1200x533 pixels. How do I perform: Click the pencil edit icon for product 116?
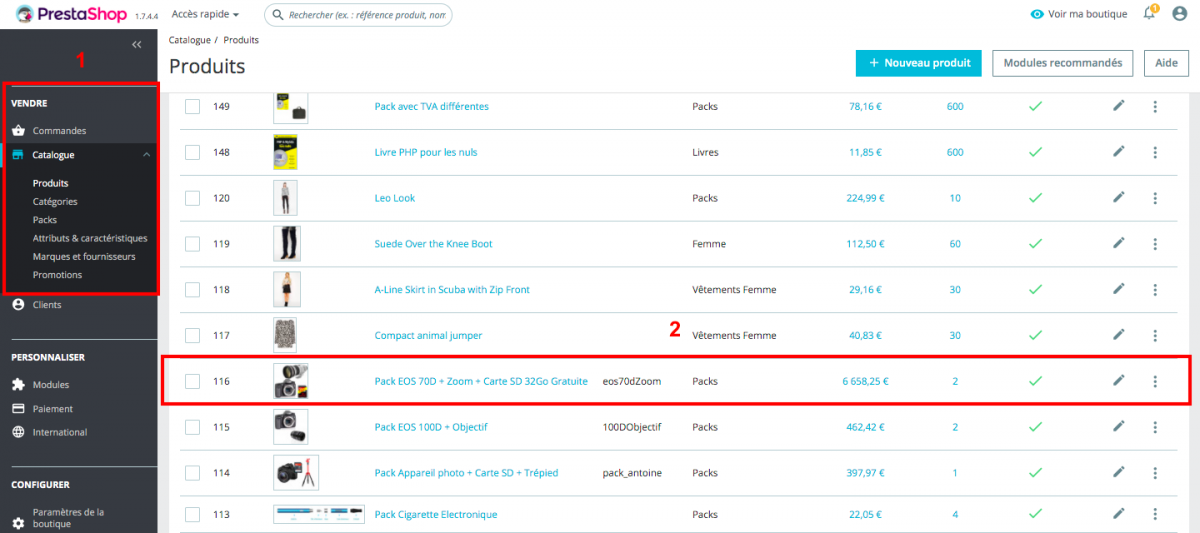(x=1119, y=381)
